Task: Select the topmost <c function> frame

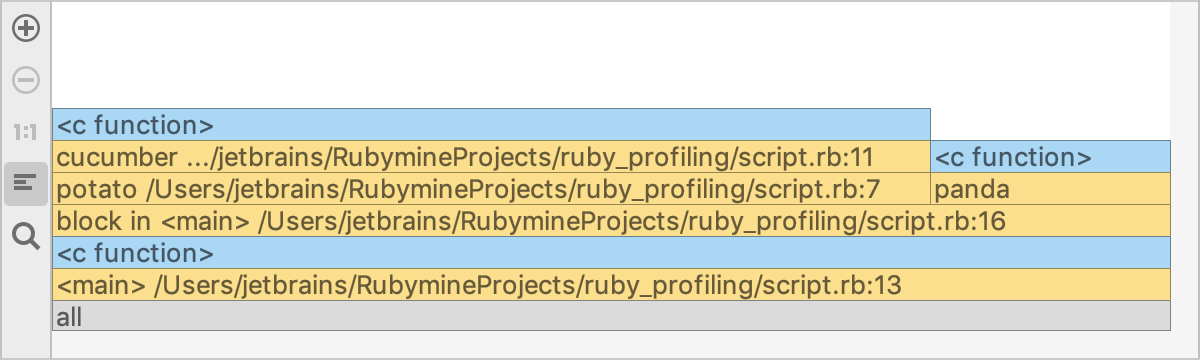Action: (x=491, y=125)
